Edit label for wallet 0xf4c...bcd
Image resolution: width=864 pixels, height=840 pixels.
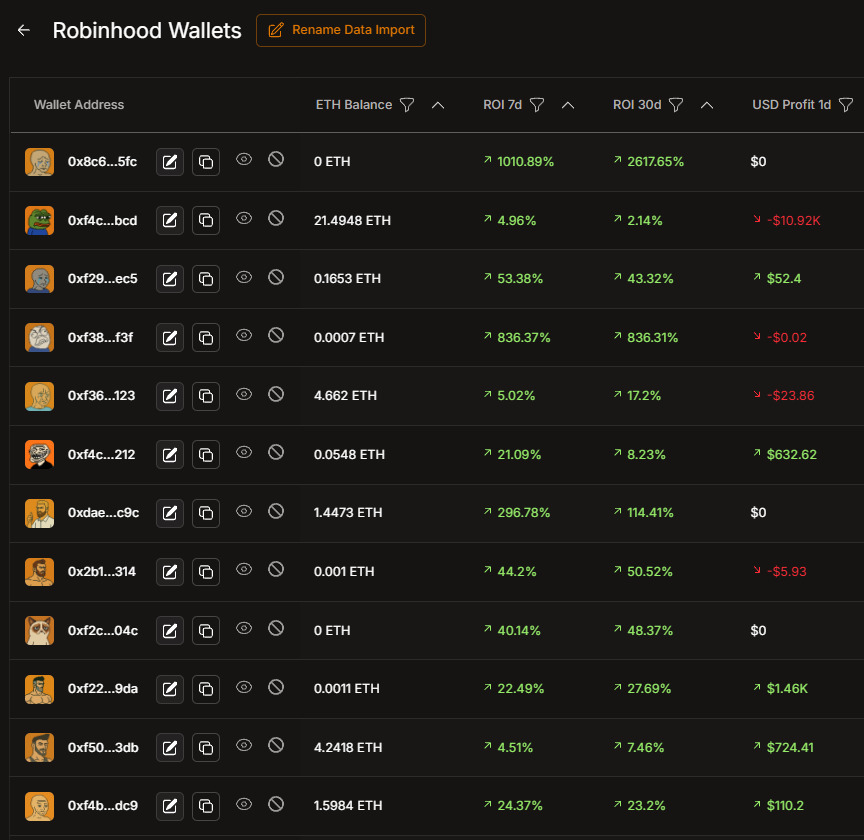(x=170, y=220)
